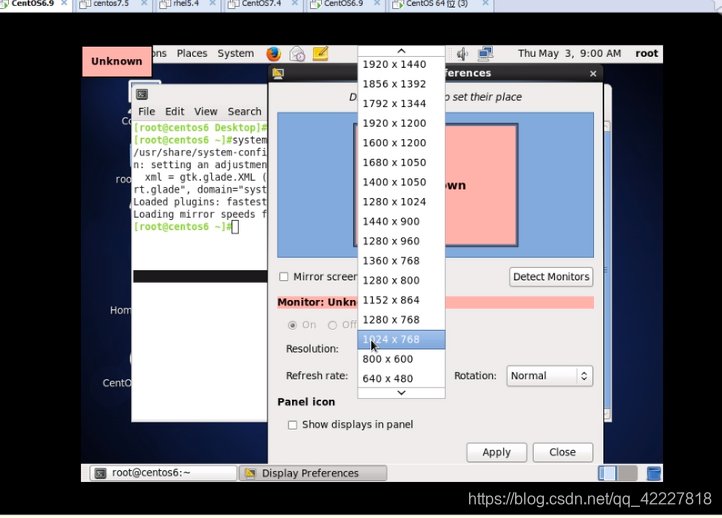Choose 1856 x 1392 resolution
722x518 pixels.
pyautogui.click(x=401, y=84)
